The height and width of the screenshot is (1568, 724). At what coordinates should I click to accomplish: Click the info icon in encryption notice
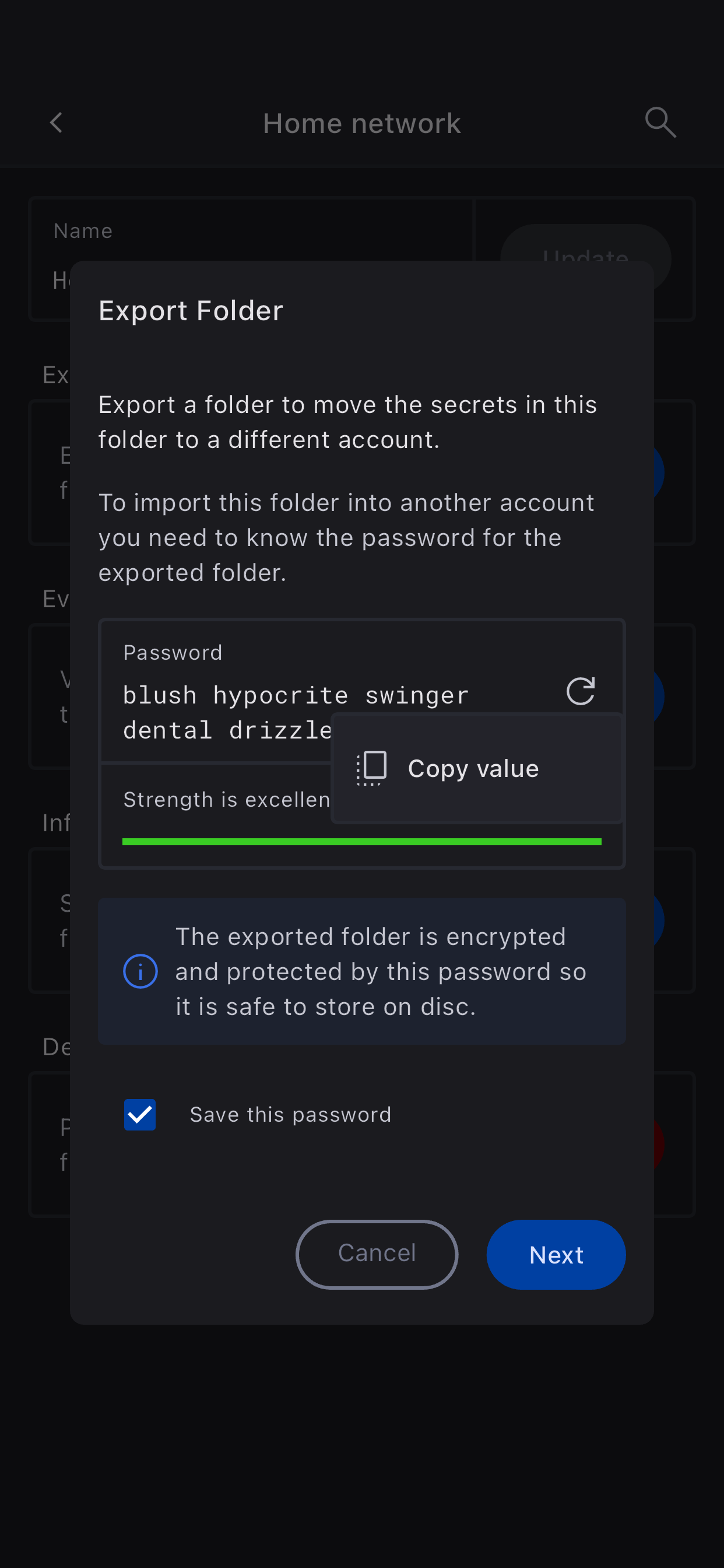140,971
